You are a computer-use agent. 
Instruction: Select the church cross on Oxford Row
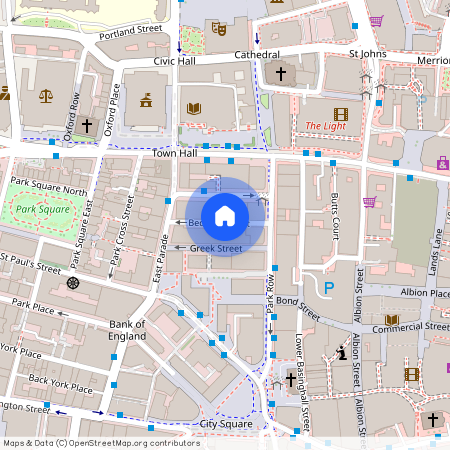click(87, 126)
